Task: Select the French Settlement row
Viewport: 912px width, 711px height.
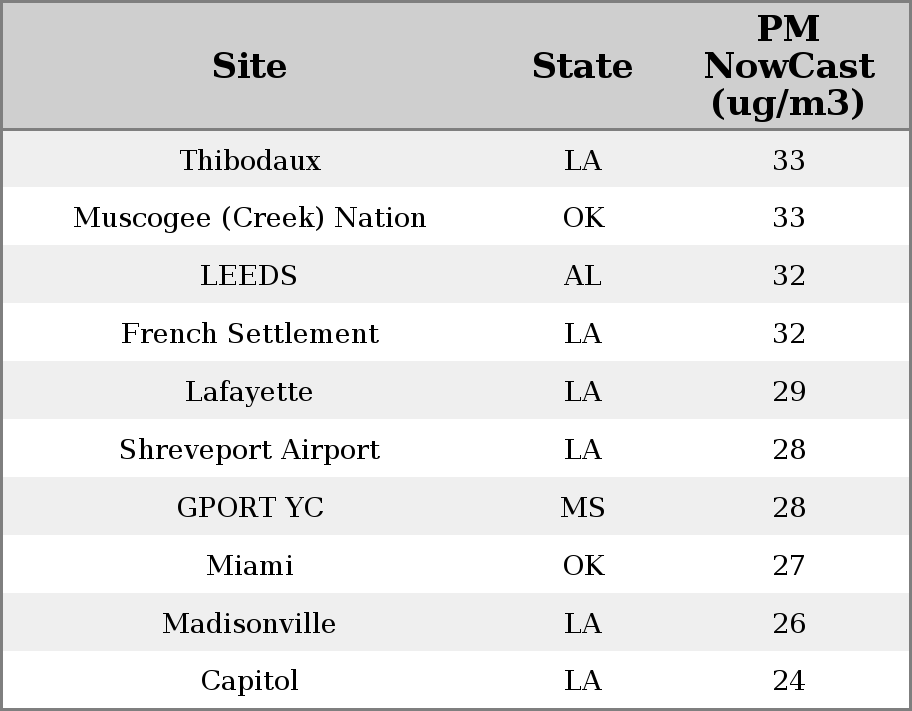Action: [x=250, y=334]
